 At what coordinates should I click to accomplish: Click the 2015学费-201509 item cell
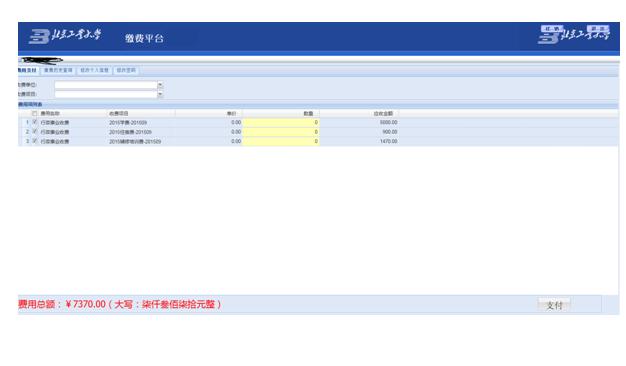click(128, 123)
